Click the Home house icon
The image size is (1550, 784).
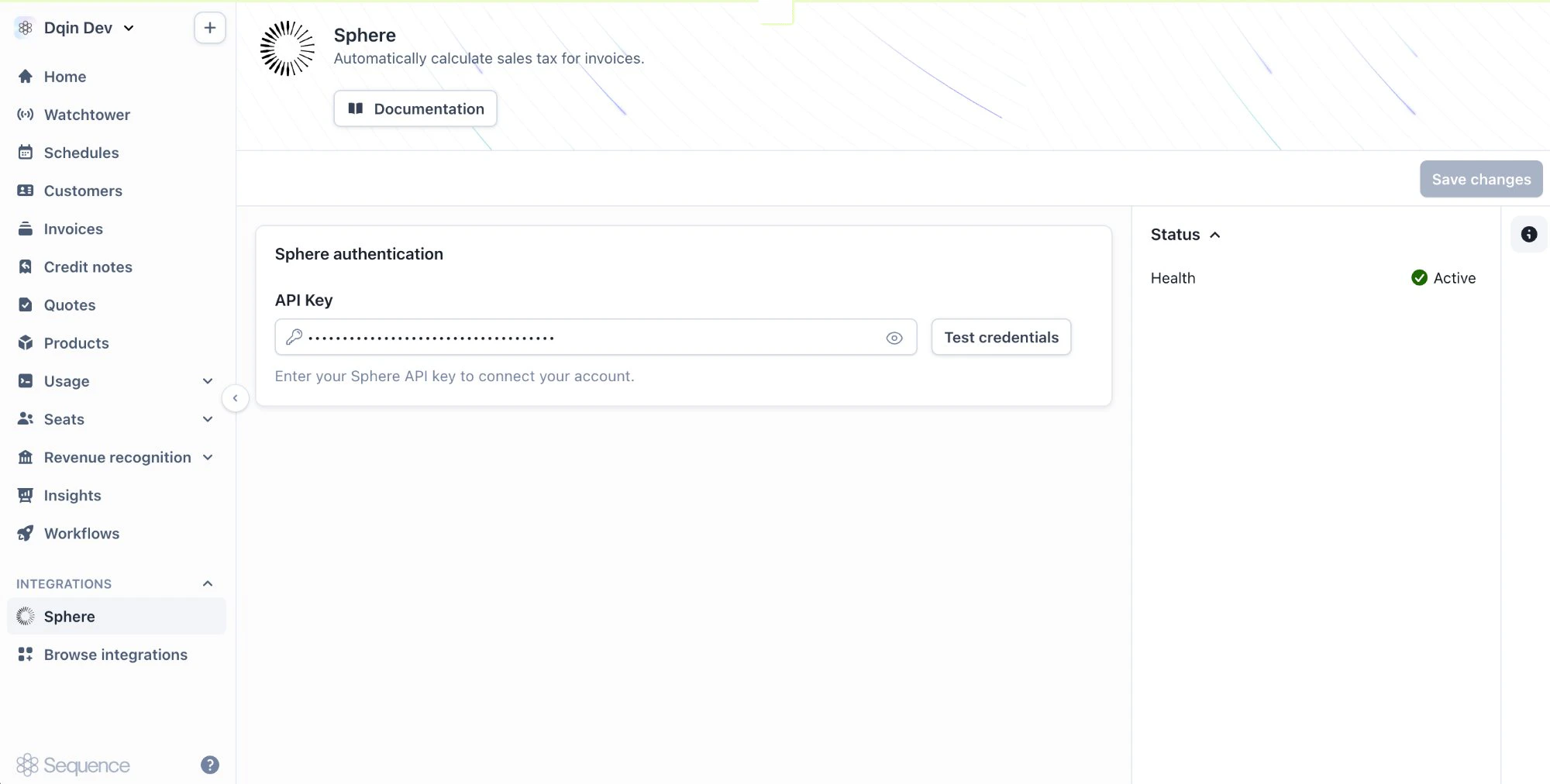(26, 76)
